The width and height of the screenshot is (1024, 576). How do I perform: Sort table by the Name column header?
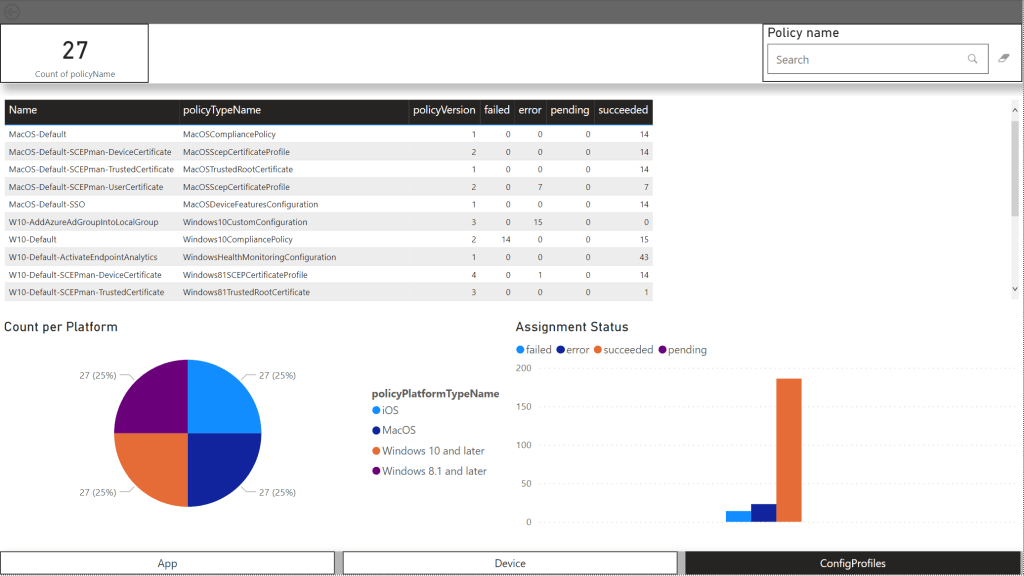pyautogui.click(x=23, y=110)
